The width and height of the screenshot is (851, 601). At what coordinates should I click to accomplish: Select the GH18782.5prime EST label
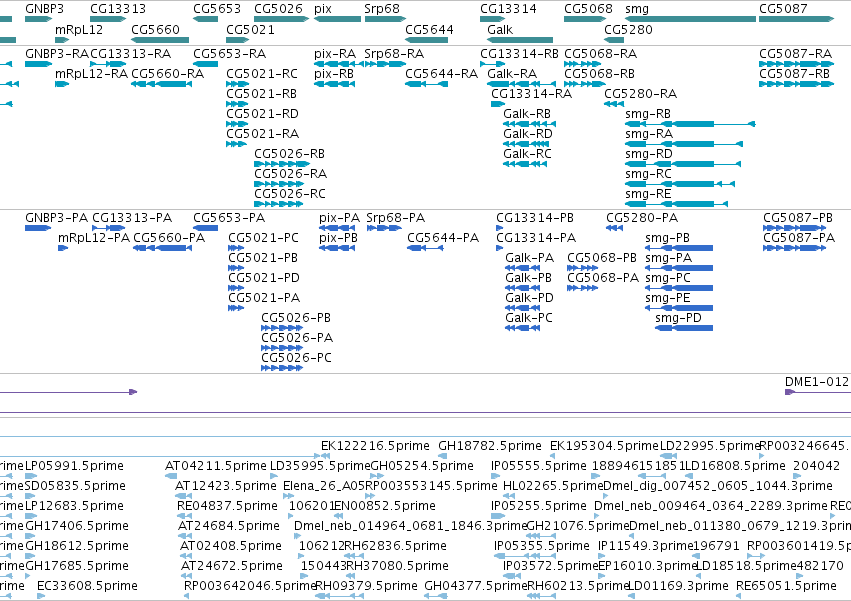click(x=490, y=446)
